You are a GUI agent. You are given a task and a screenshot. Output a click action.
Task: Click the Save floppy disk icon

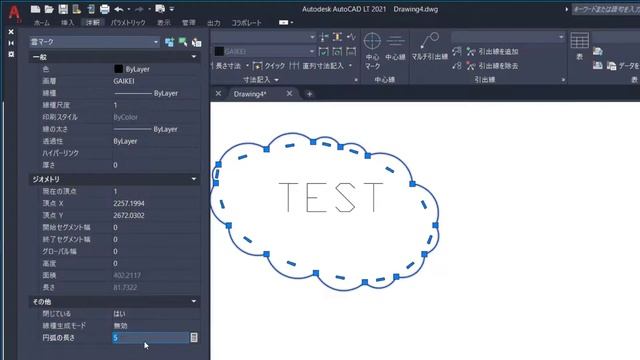pos(63,9)
